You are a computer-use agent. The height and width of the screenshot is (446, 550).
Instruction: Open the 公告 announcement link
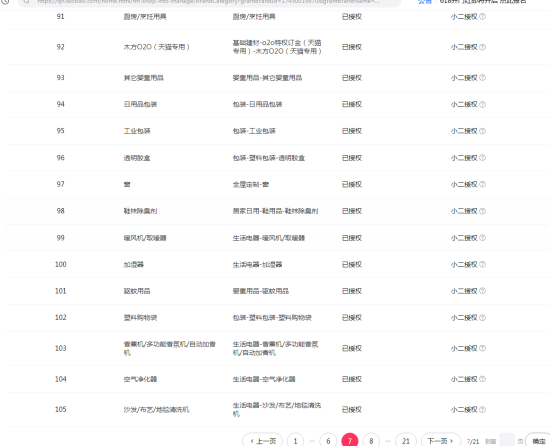tap(424, 2)
